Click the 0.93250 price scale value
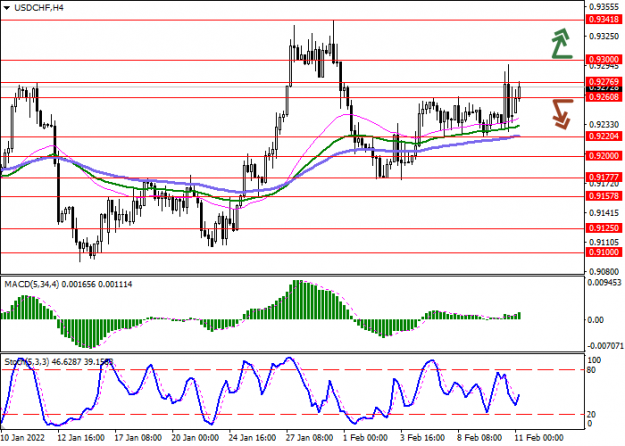The image size is (625, 446). (x=604, y=36)
